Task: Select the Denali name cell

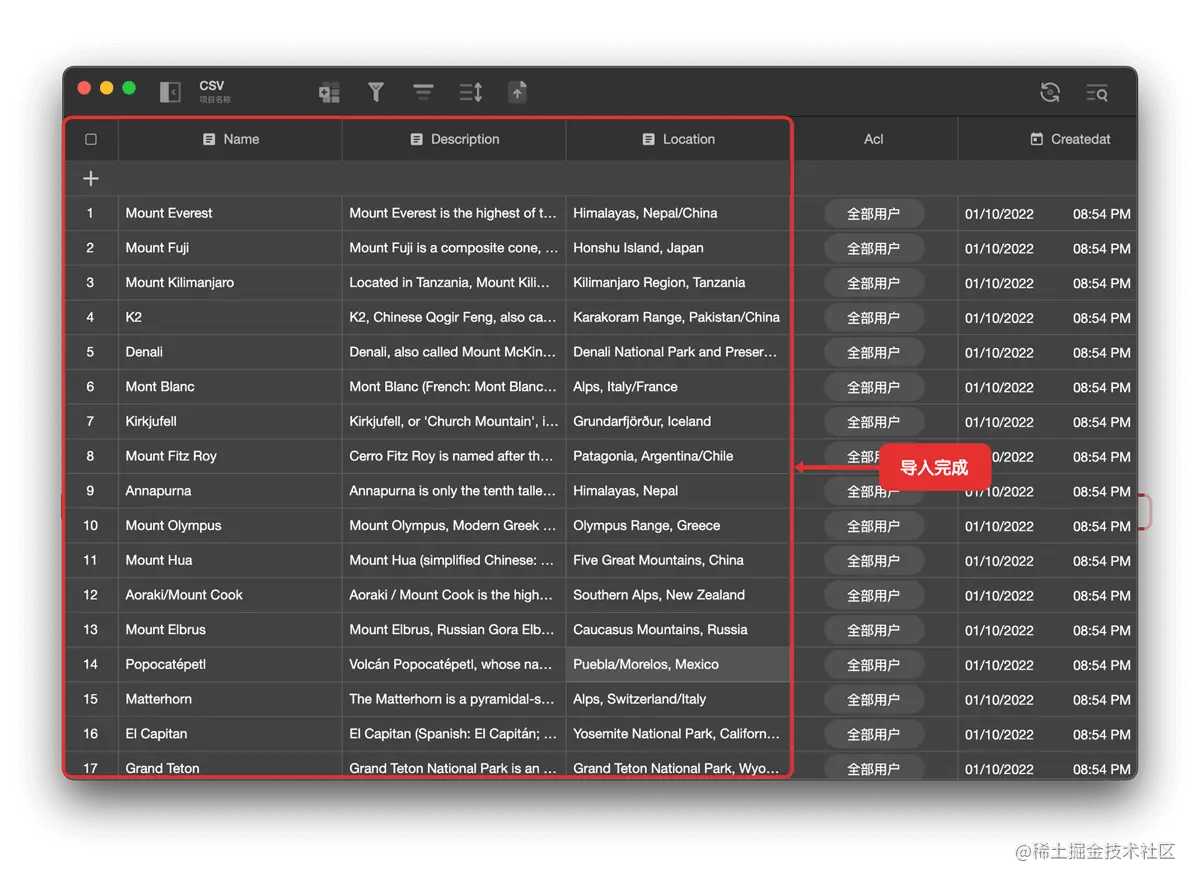Action: (230, 352)
